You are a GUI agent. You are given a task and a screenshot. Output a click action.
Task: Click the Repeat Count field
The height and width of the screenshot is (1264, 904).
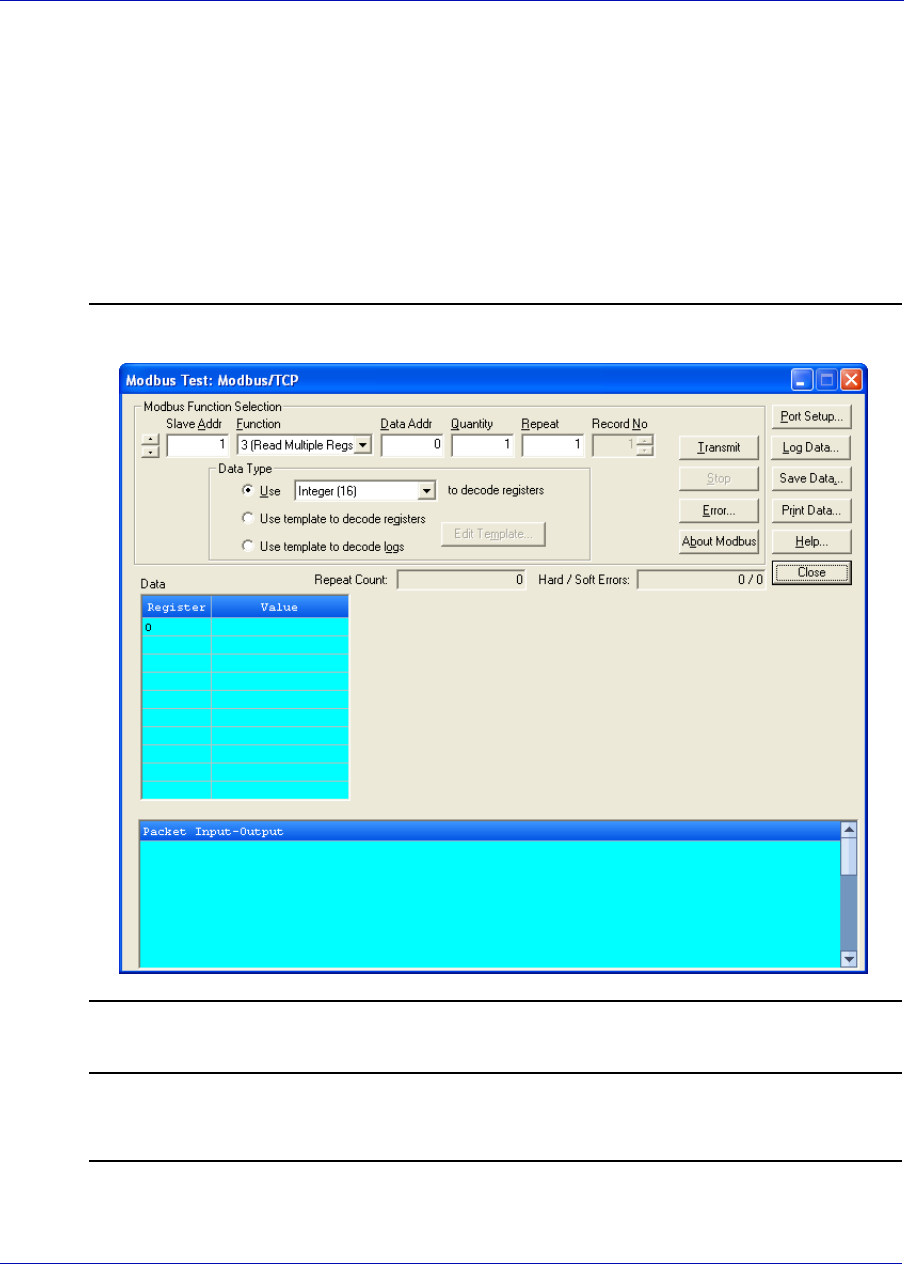pos(462,579)
